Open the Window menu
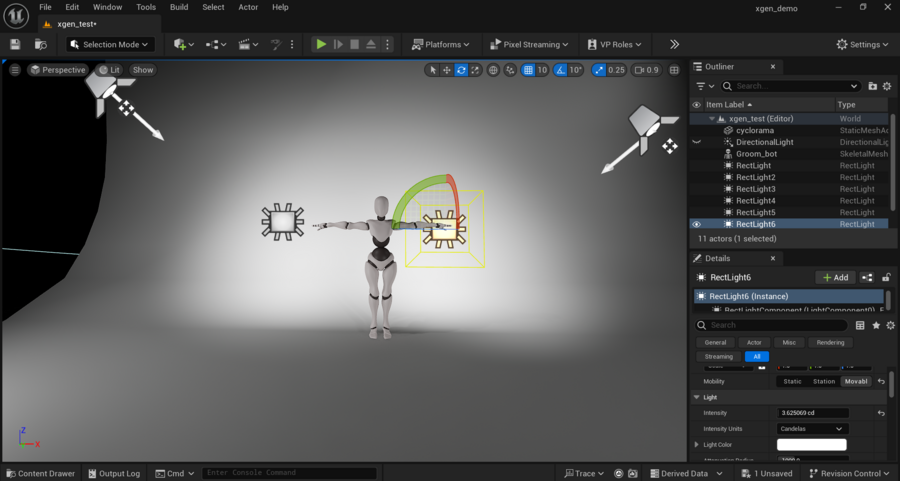This screenshot has height=481, width=900. click(x=107, y=7)
